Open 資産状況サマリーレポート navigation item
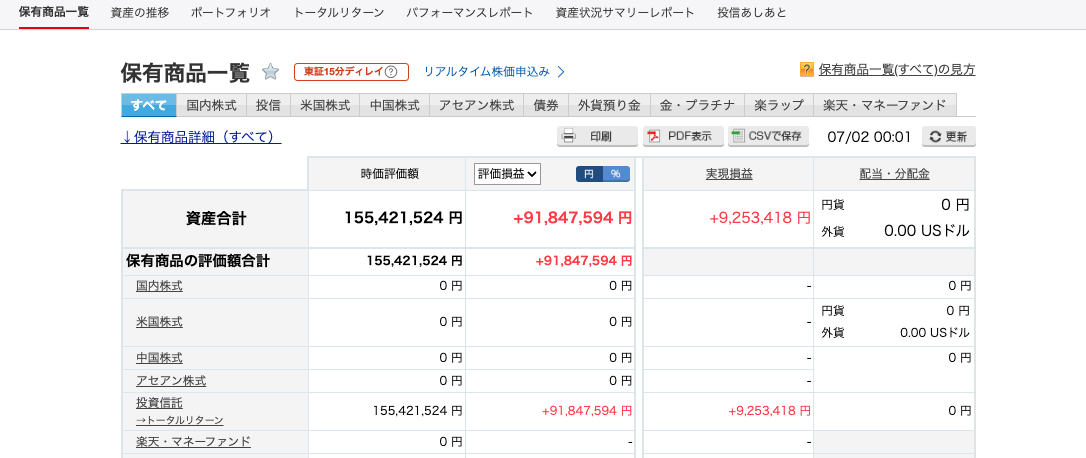Image resolution: width=1086 pixels, height=458 pixels. [x=625, y=12]
